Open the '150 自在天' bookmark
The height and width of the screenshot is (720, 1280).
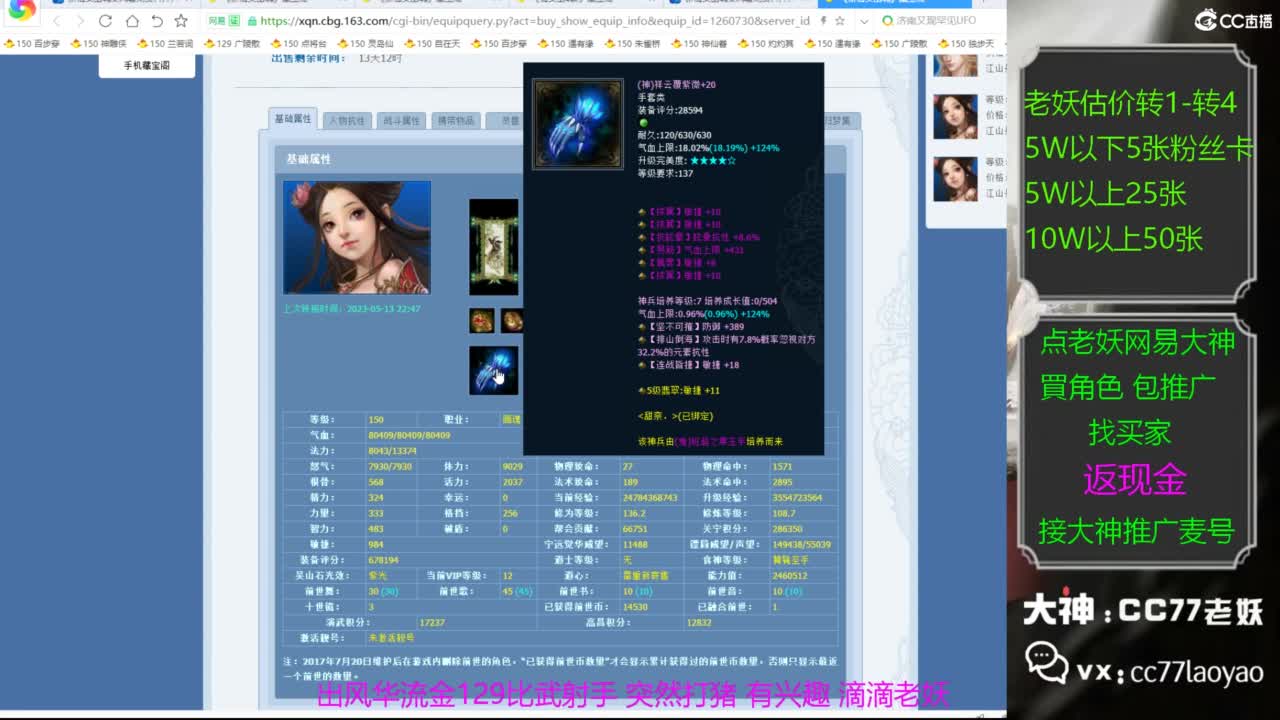point(432,44)
